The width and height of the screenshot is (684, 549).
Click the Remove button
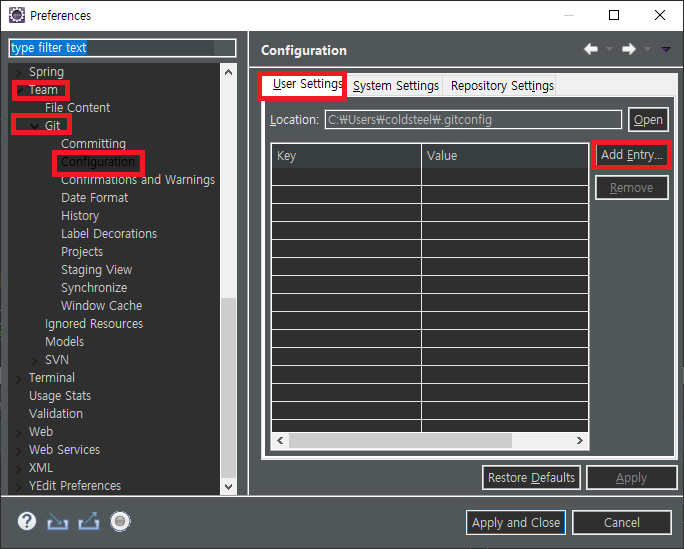[632, 188]
